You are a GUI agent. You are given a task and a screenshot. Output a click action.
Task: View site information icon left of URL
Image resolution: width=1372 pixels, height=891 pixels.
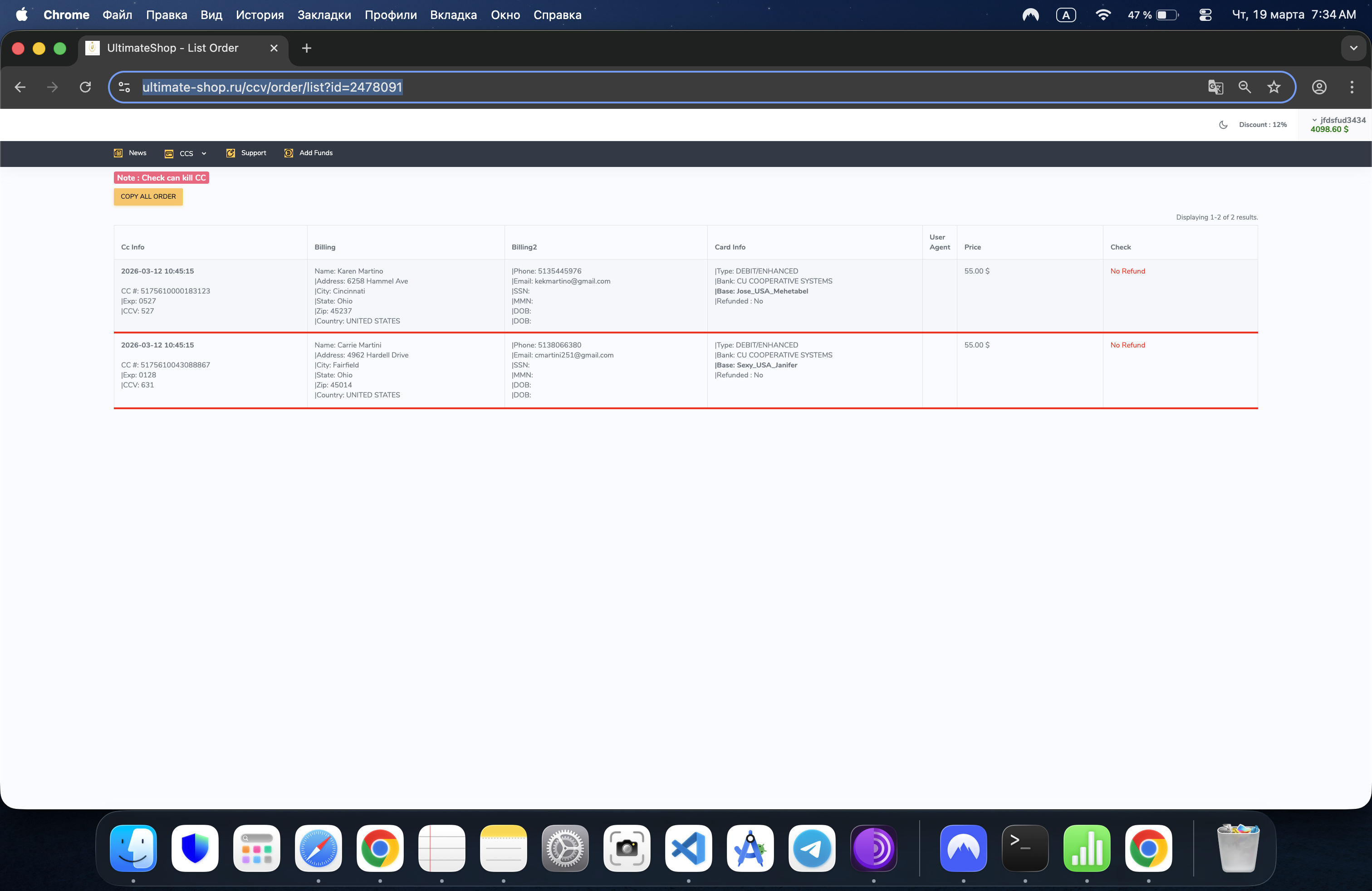click(124, 87)
